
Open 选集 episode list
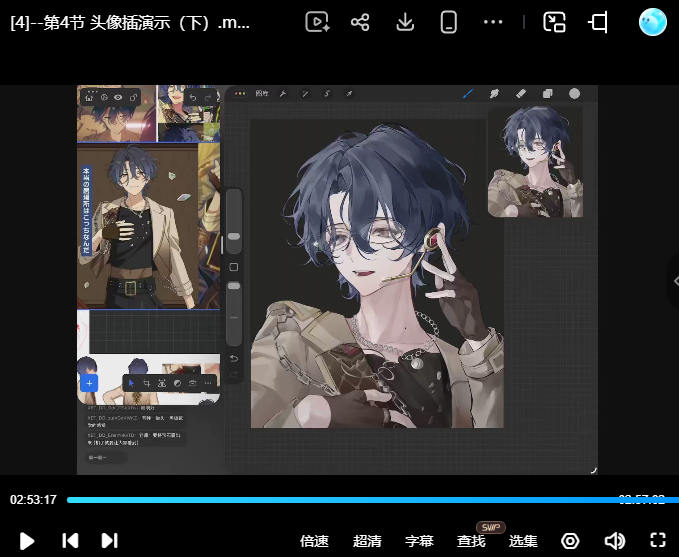(523, 541)
